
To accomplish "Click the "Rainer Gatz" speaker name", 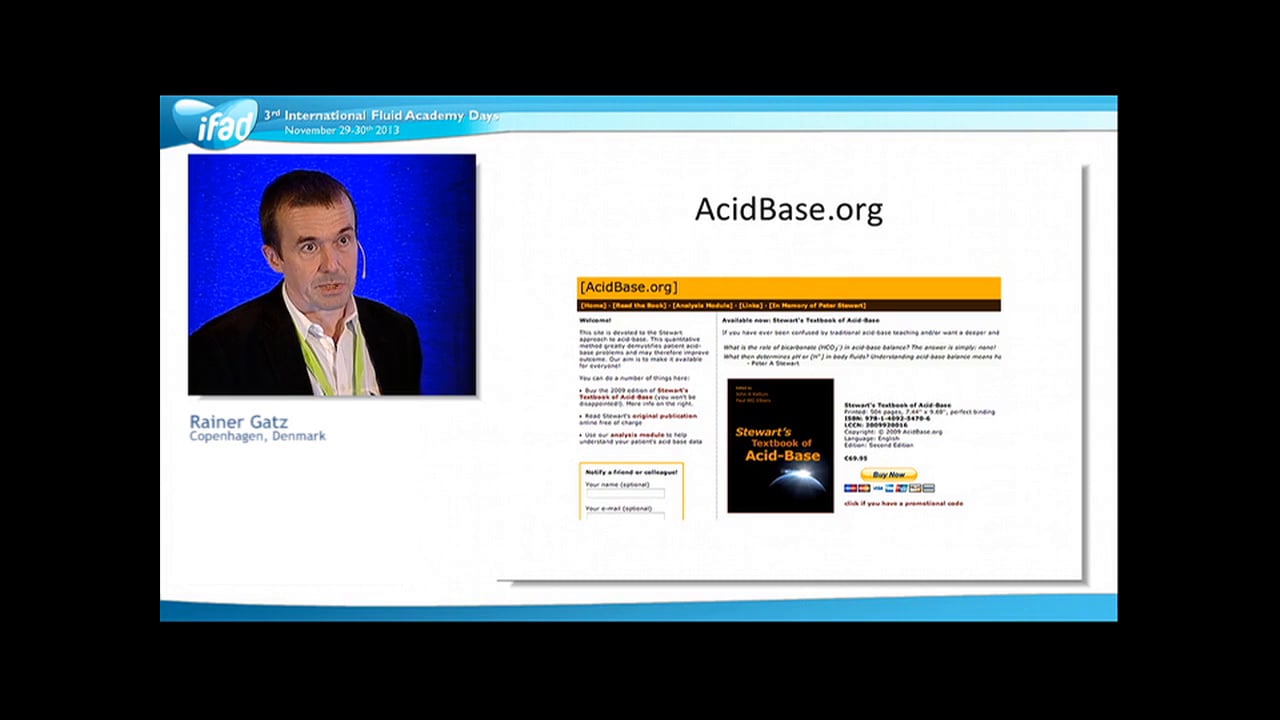I will click(x=238, y=422).
